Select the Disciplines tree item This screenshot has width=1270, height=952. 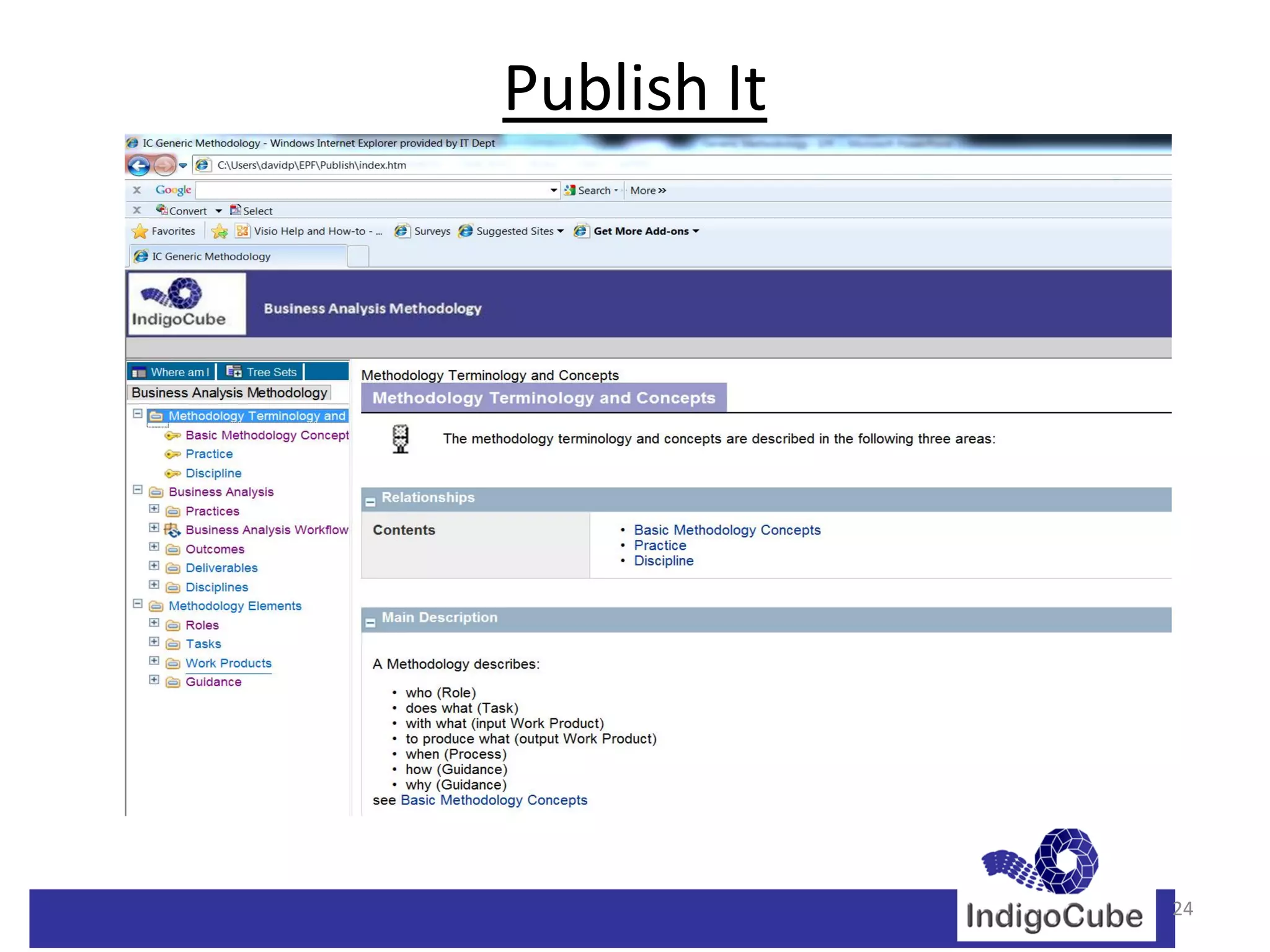click(x=216, y=587)
